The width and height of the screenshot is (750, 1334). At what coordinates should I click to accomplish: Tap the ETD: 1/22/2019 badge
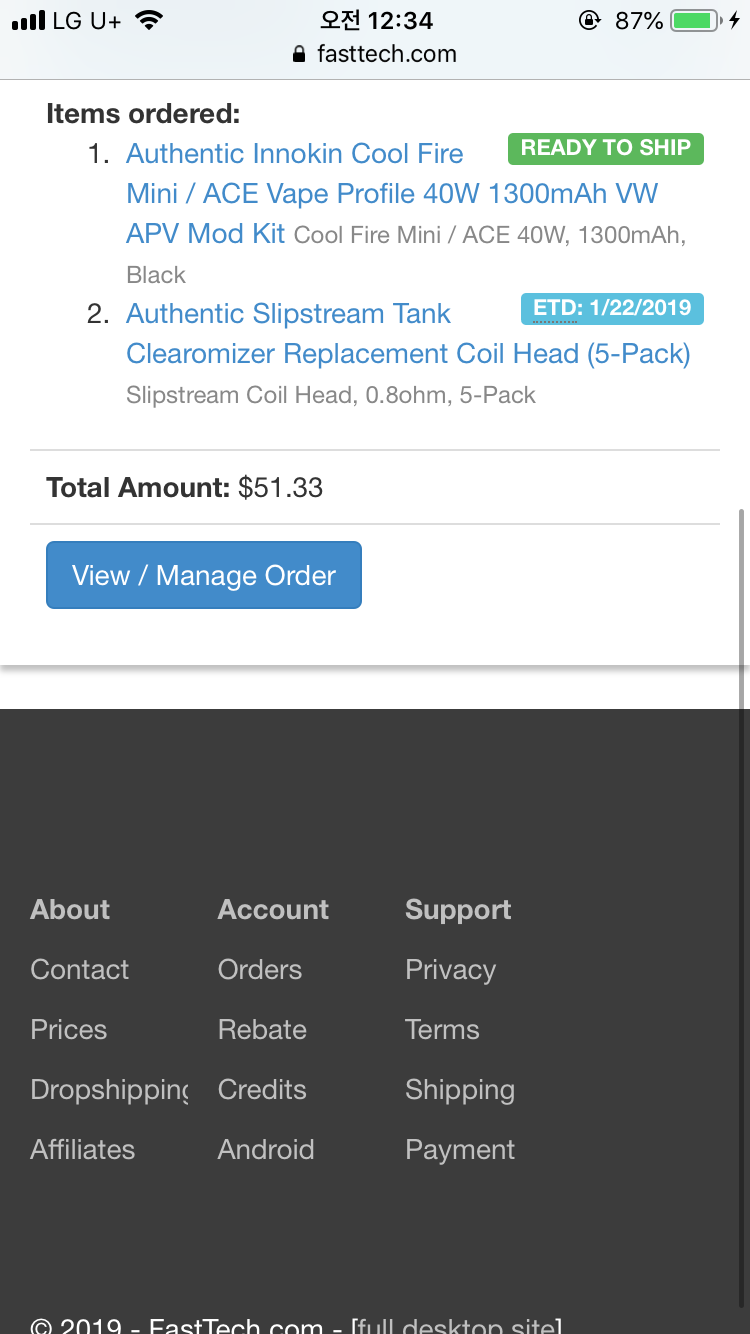pos(612,308)
